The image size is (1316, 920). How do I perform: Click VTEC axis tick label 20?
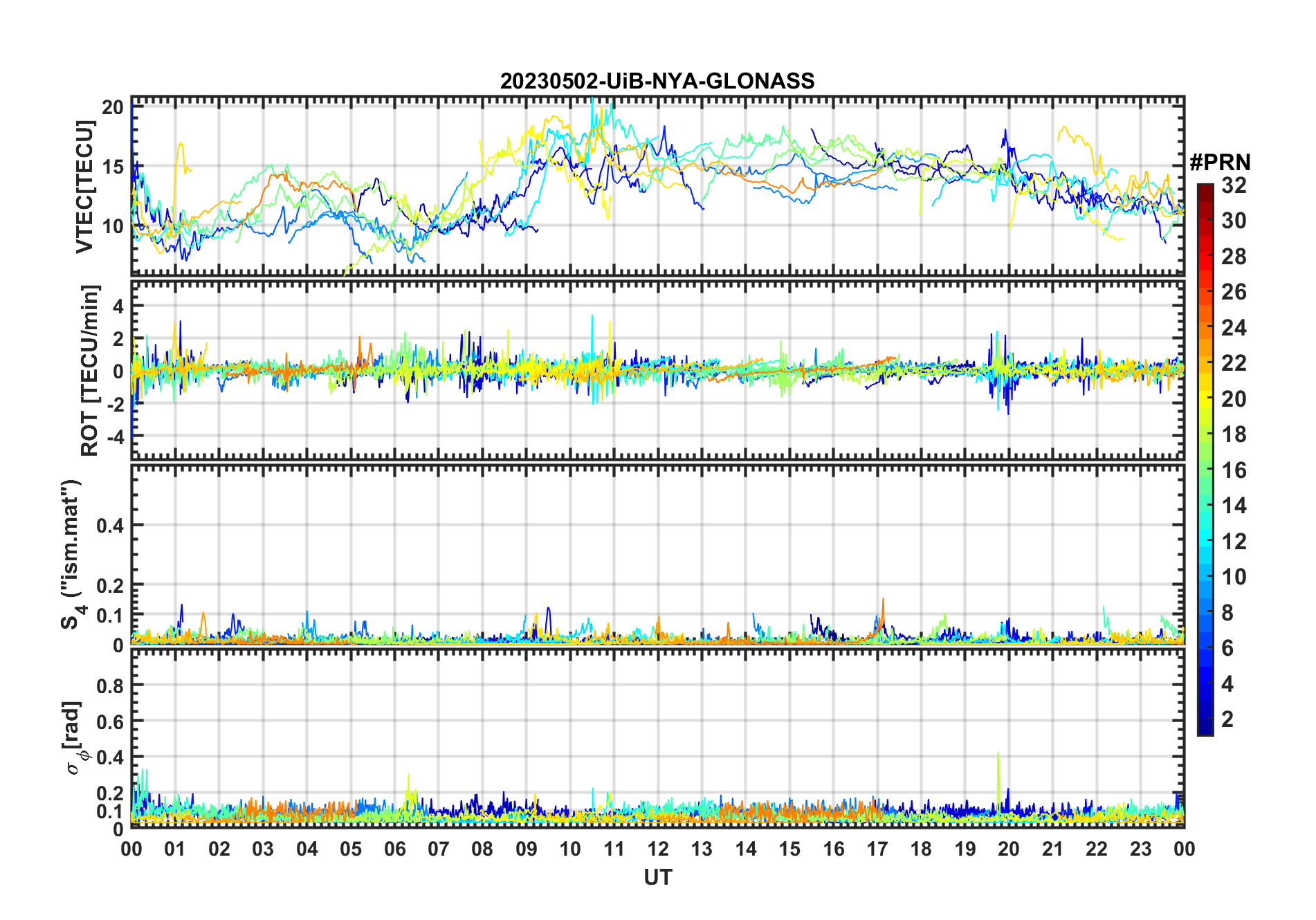112,107
